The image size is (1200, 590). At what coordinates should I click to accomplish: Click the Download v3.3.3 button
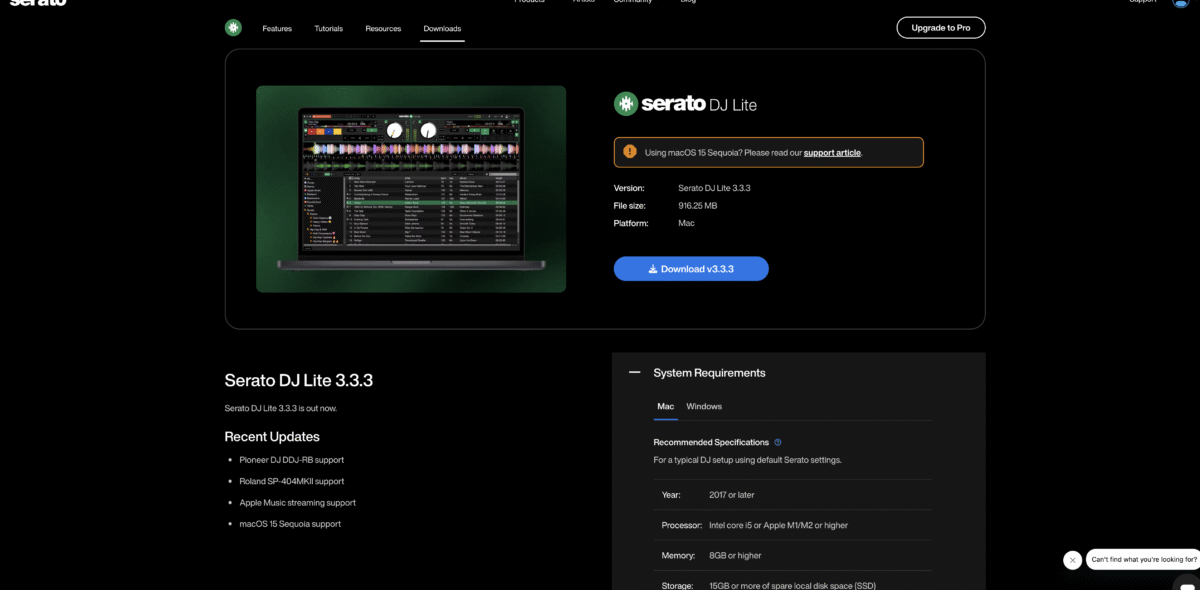click(691, 269)
